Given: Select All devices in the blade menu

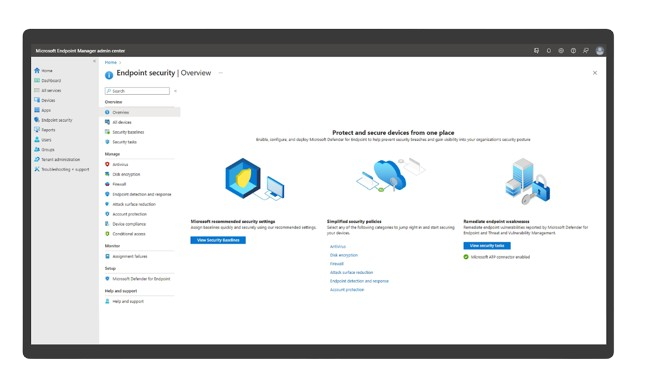Looking at the screenshot, I should click(118, 122).
